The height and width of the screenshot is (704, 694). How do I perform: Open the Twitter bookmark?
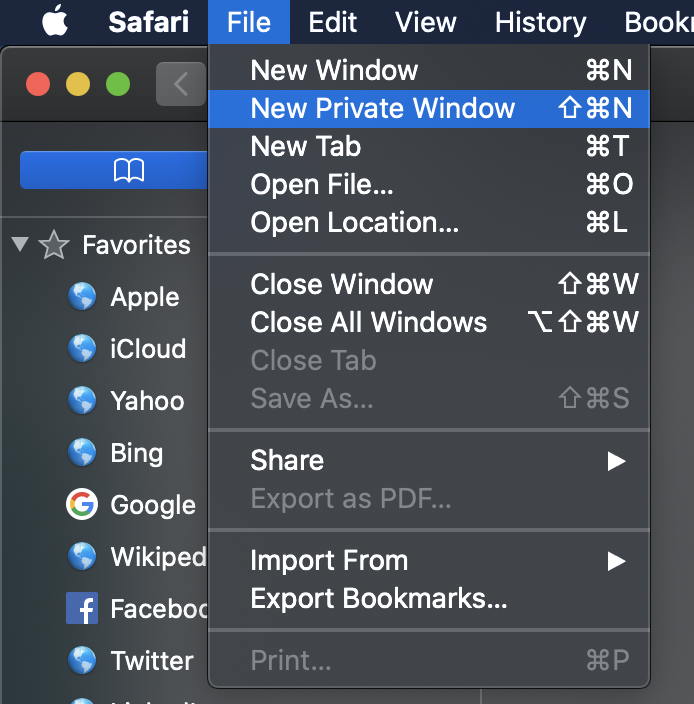(130, 660)
